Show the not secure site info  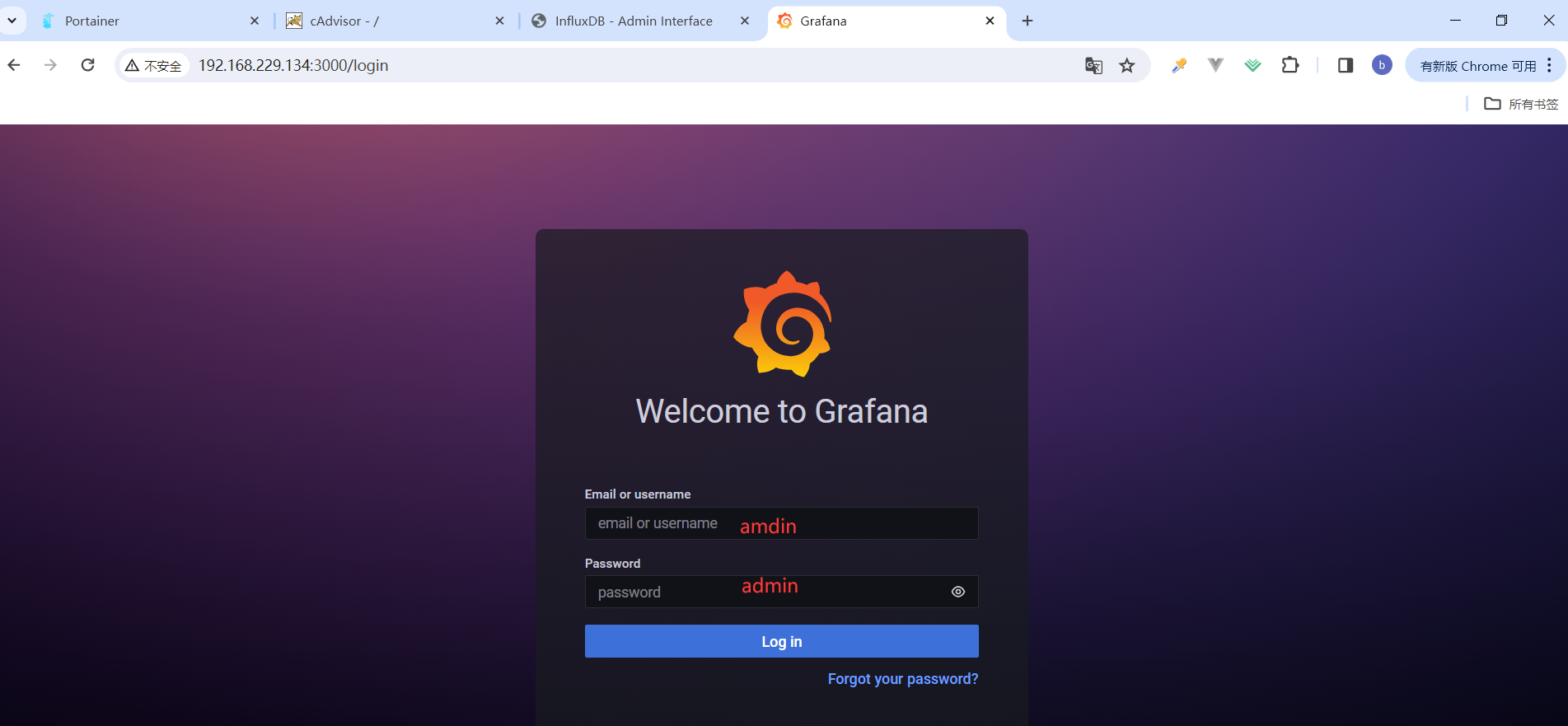click(153, 65)
